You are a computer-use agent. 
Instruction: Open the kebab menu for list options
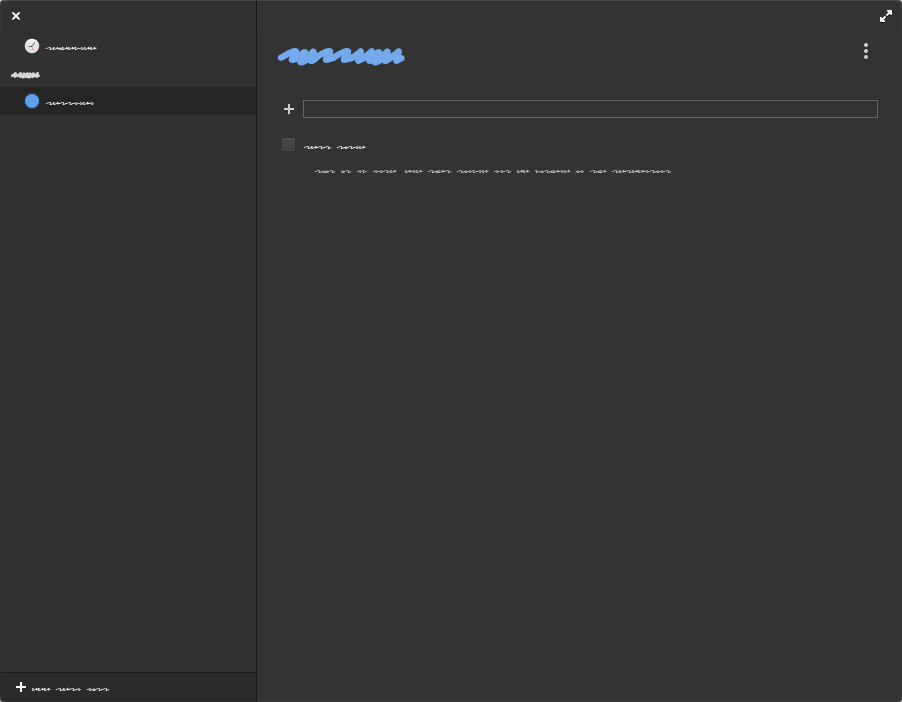866,50
